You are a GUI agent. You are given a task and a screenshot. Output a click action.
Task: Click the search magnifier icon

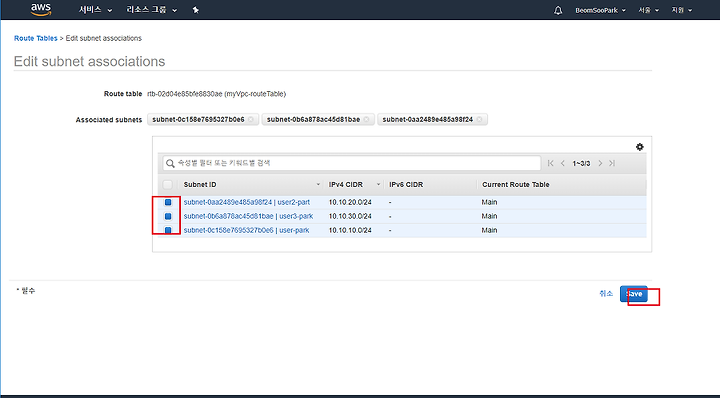(170, 163)
